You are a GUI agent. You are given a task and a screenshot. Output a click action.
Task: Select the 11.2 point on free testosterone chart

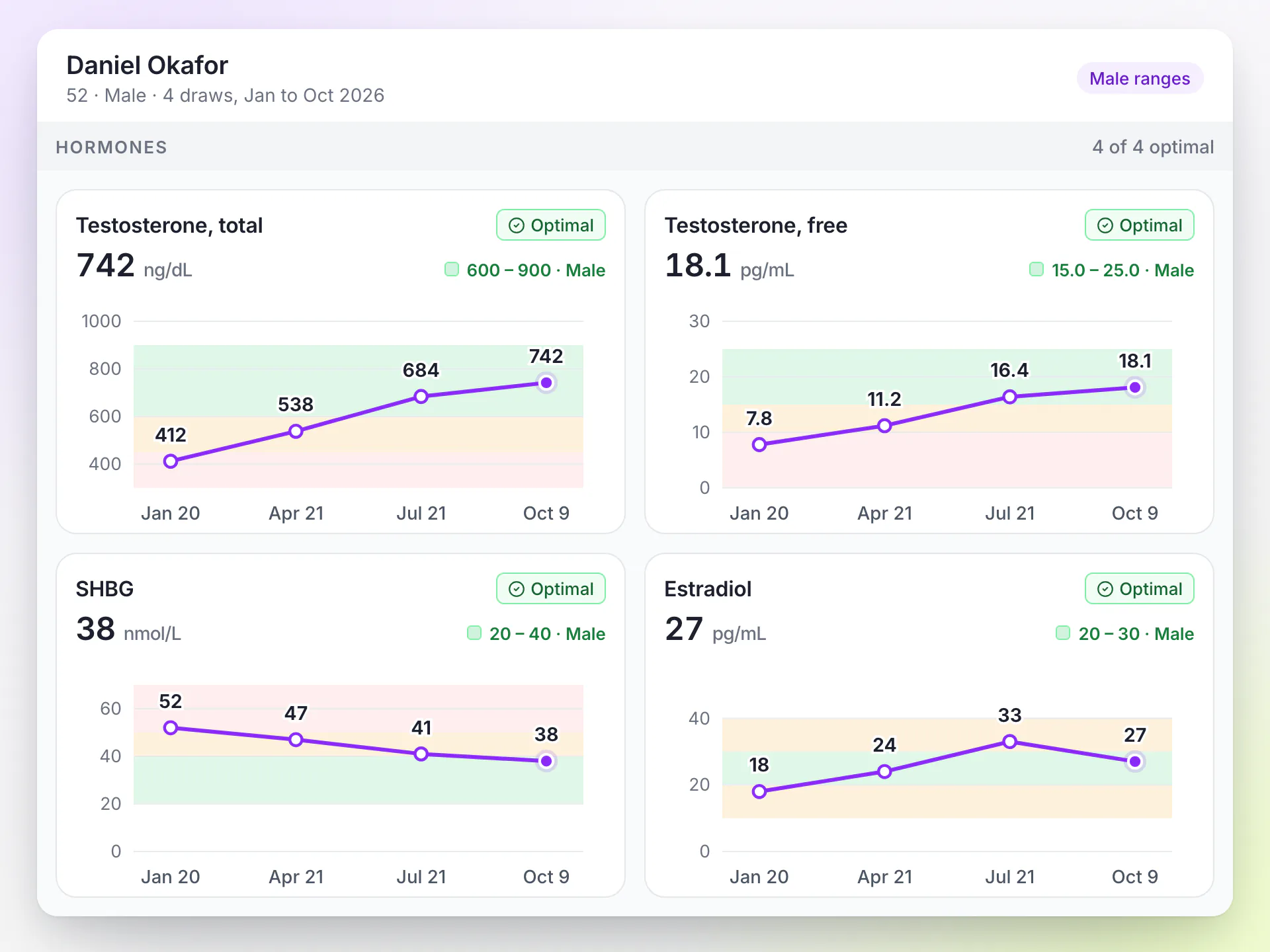884,426
